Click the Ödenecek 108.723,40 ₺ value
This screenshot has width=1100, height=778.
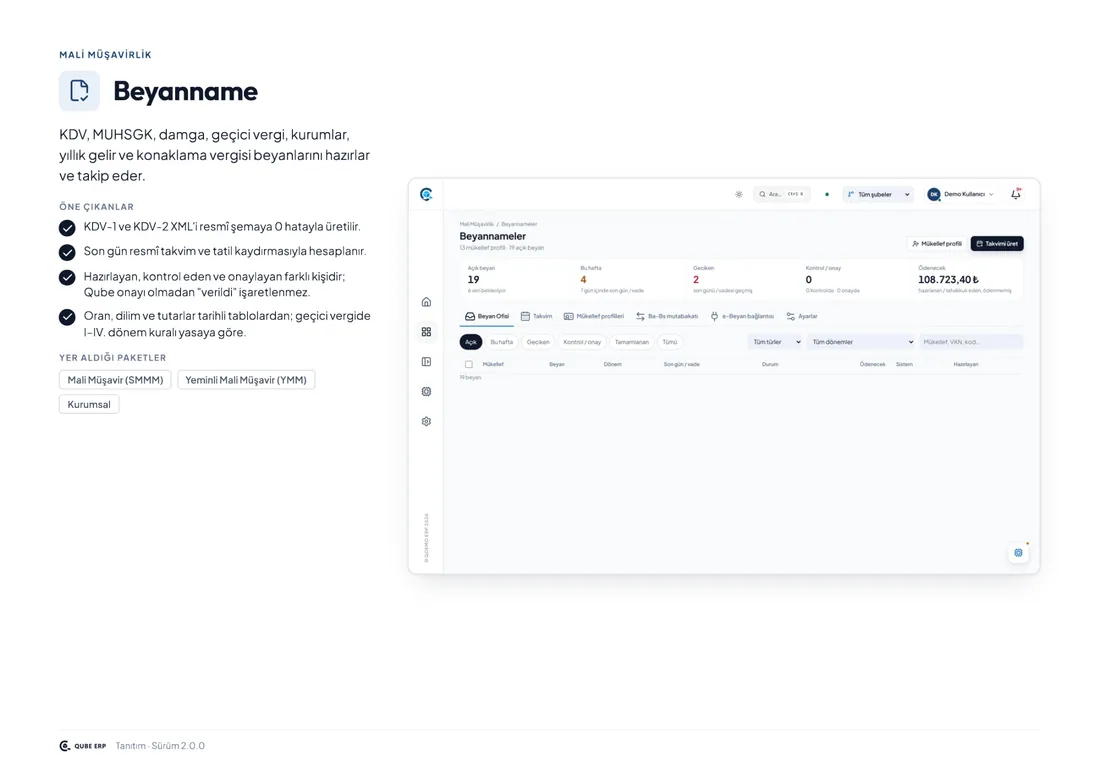click(x=948, y=279)
